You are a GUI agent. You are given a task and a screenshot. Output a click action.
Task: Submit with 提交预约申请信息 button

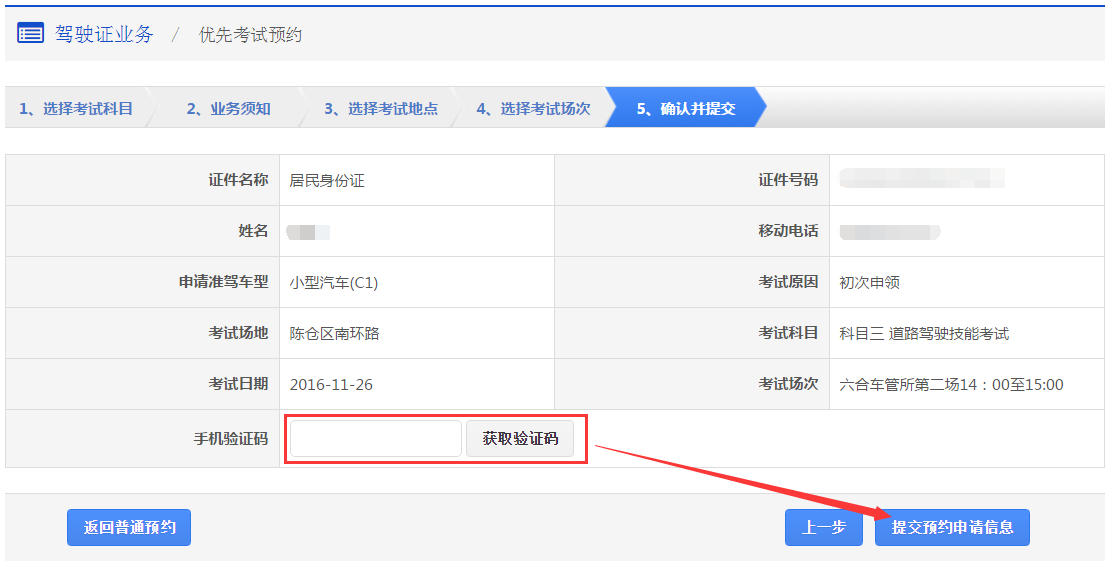[x=952, y=527]
